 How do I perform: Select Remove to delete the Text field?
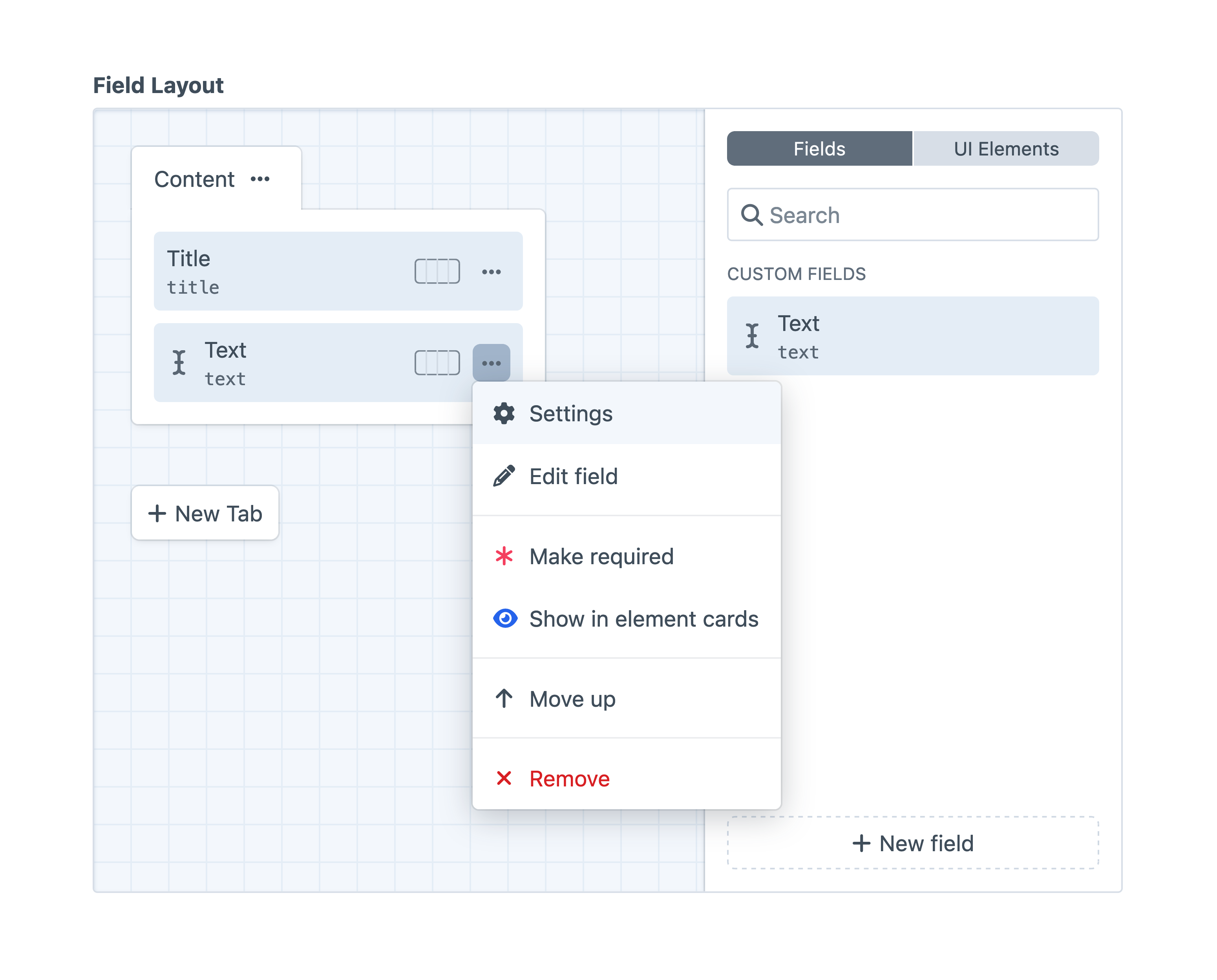(x=568, y=779)
